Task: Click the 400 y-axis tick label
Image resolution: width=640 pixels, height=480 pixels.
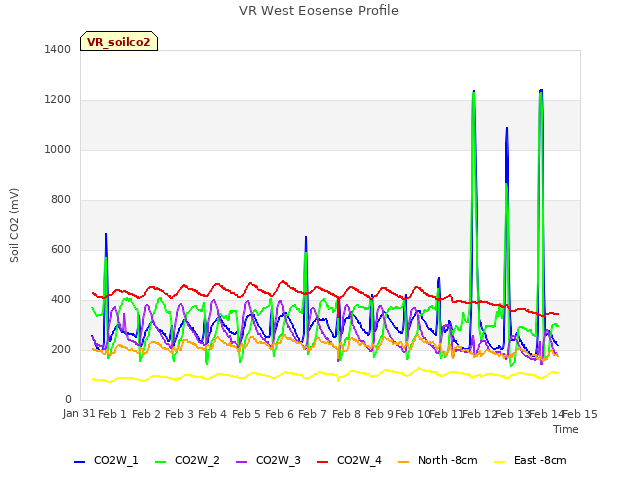Action: 61,300
